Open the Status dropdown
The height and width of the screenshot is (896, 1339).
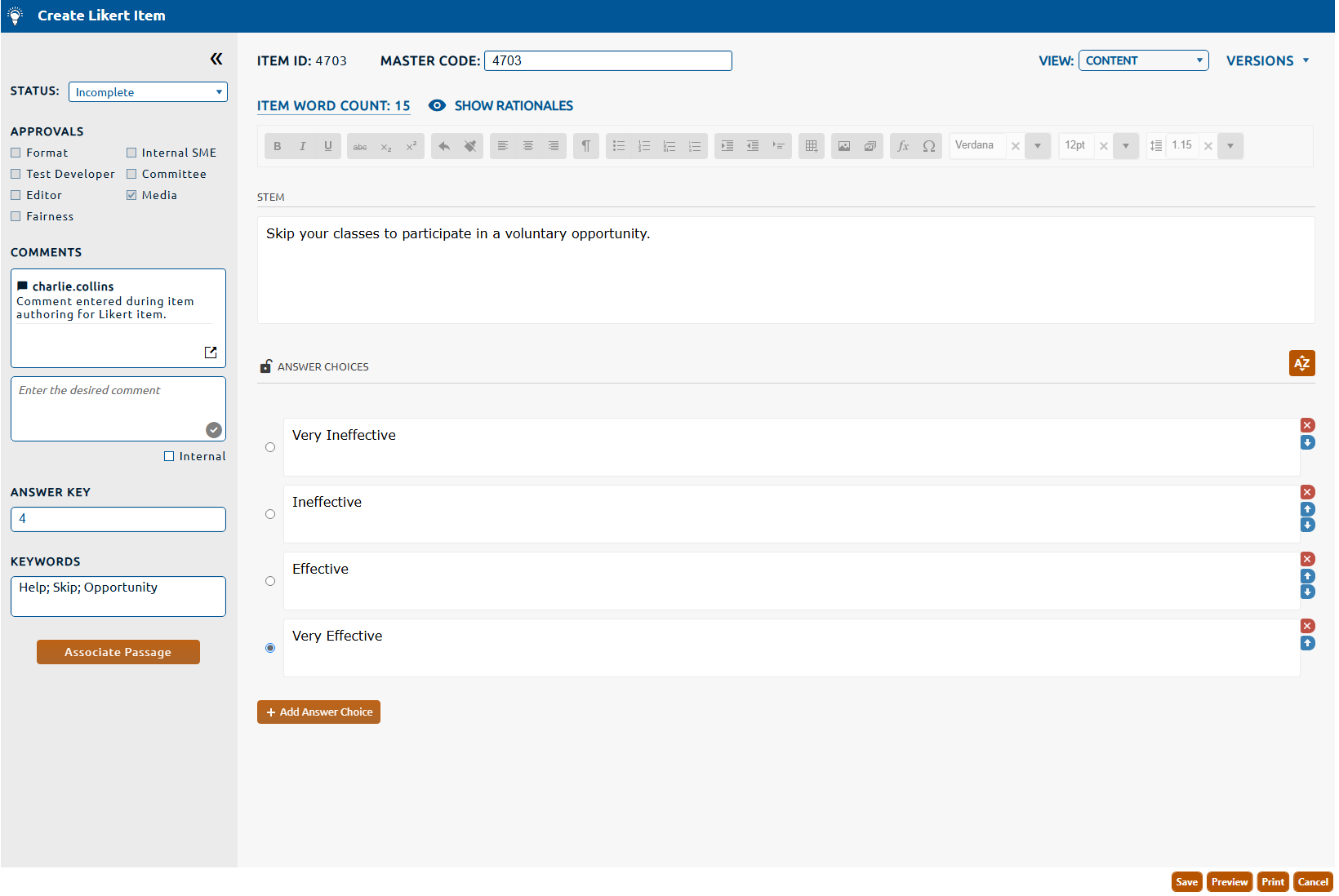coord(148,92)
